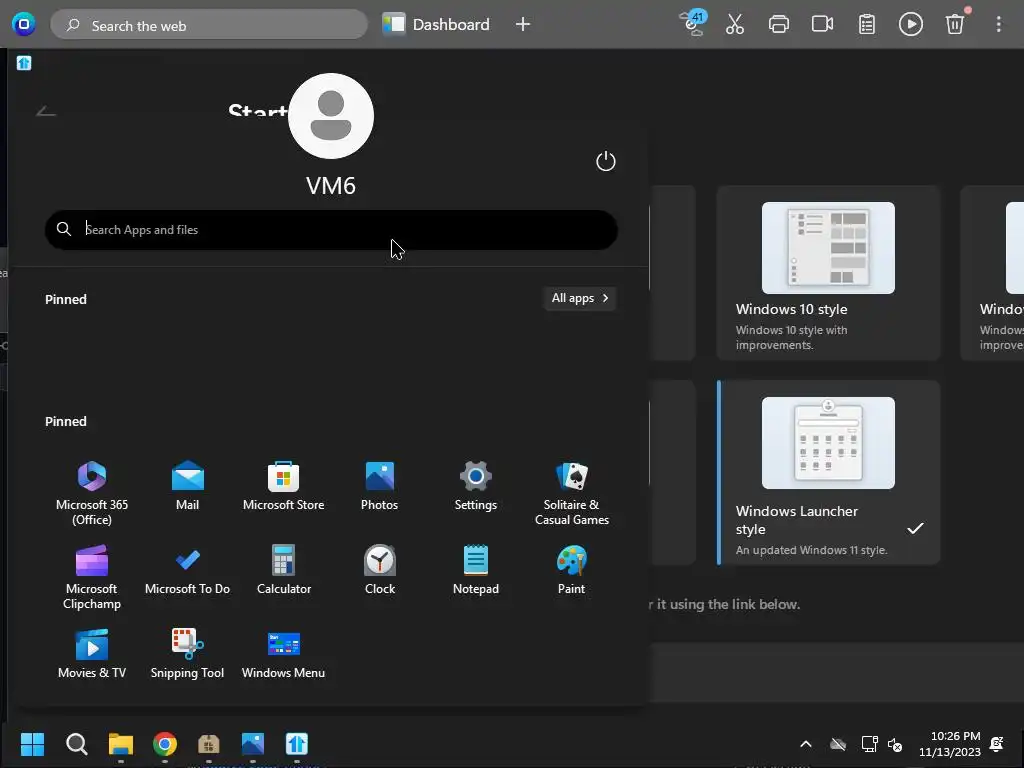Screen dimensions: 1024x768
Task: Open Microsoft 365 (Office) from pinned apps
Action: (x=91, y=494)
